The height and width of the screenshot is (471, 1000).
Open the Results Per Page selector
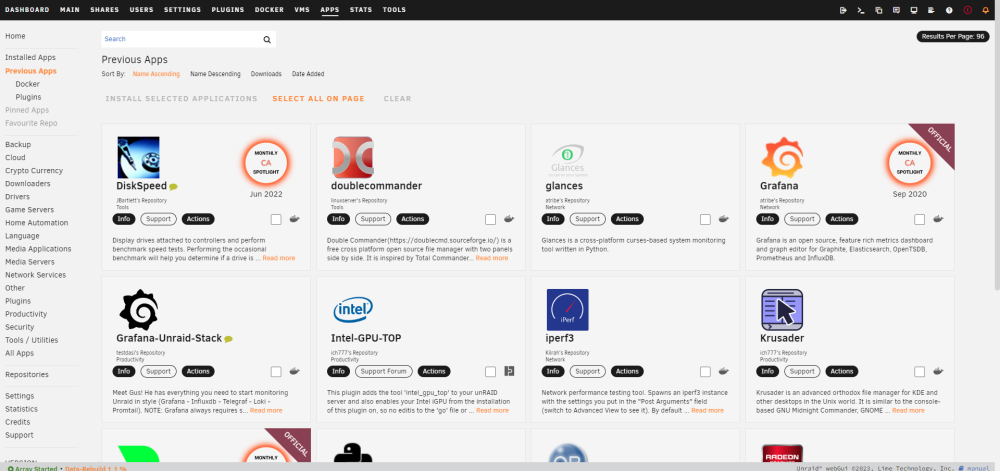click(x=953, y=36)
